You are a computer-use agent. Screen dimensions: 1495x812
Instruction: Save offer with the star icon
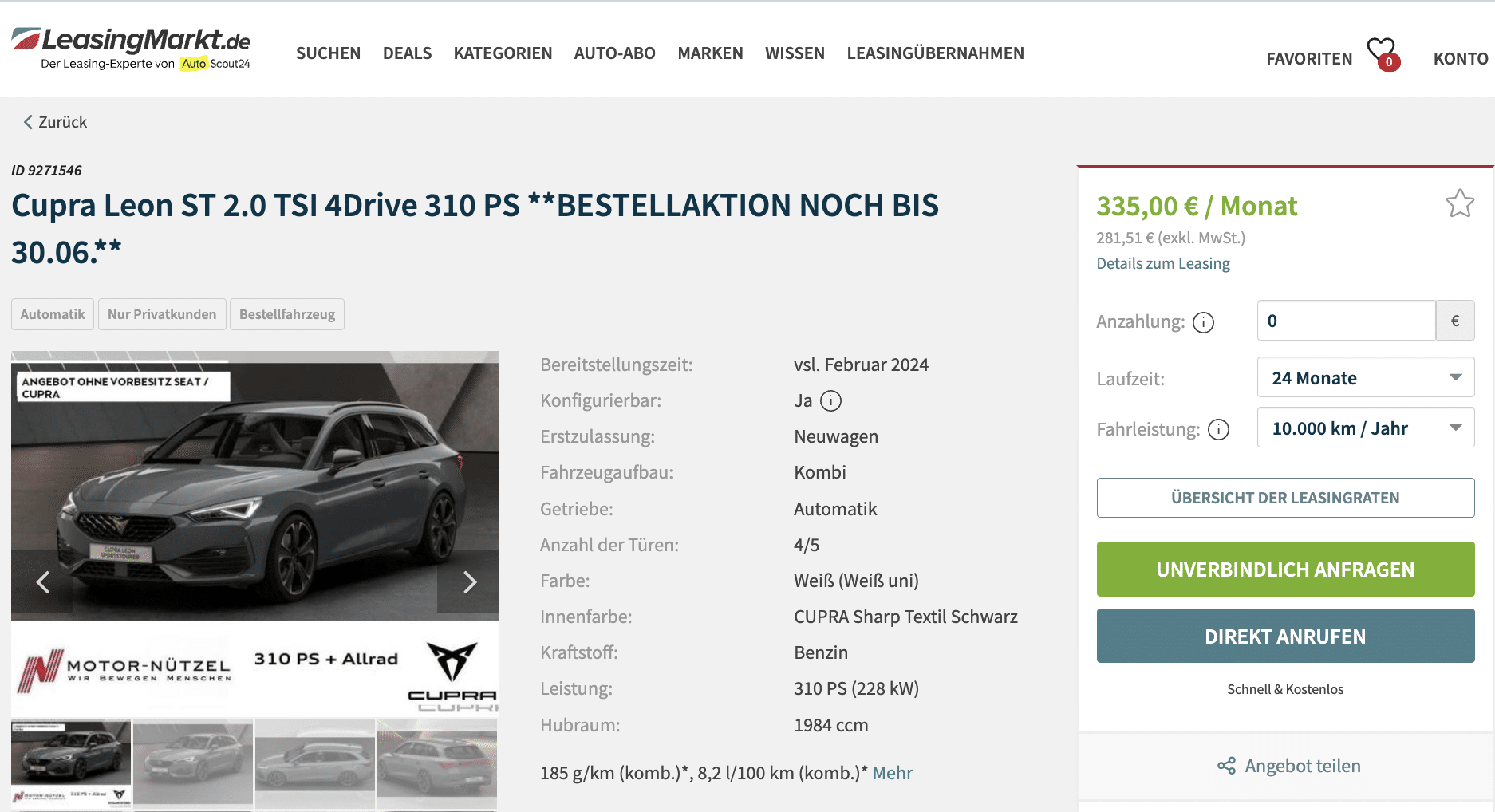tap(1460, 203)
